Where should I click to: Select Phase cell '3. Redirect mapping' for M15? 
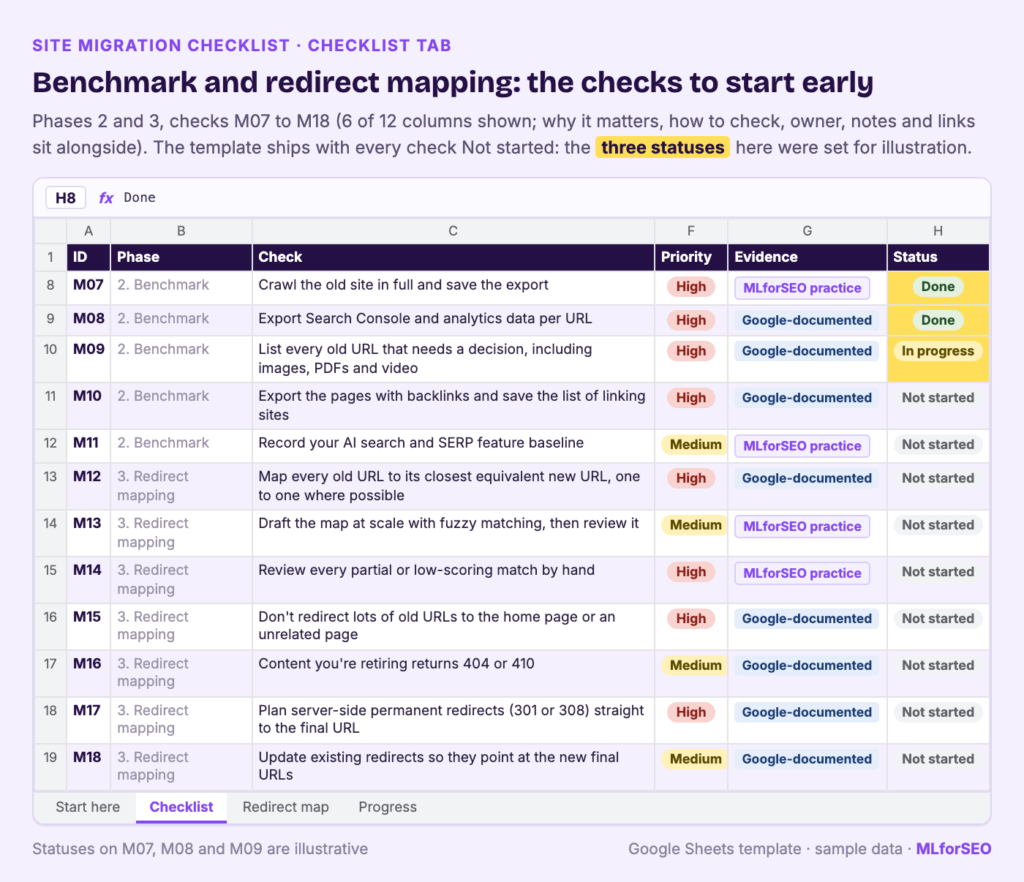[x=181, y=627]
